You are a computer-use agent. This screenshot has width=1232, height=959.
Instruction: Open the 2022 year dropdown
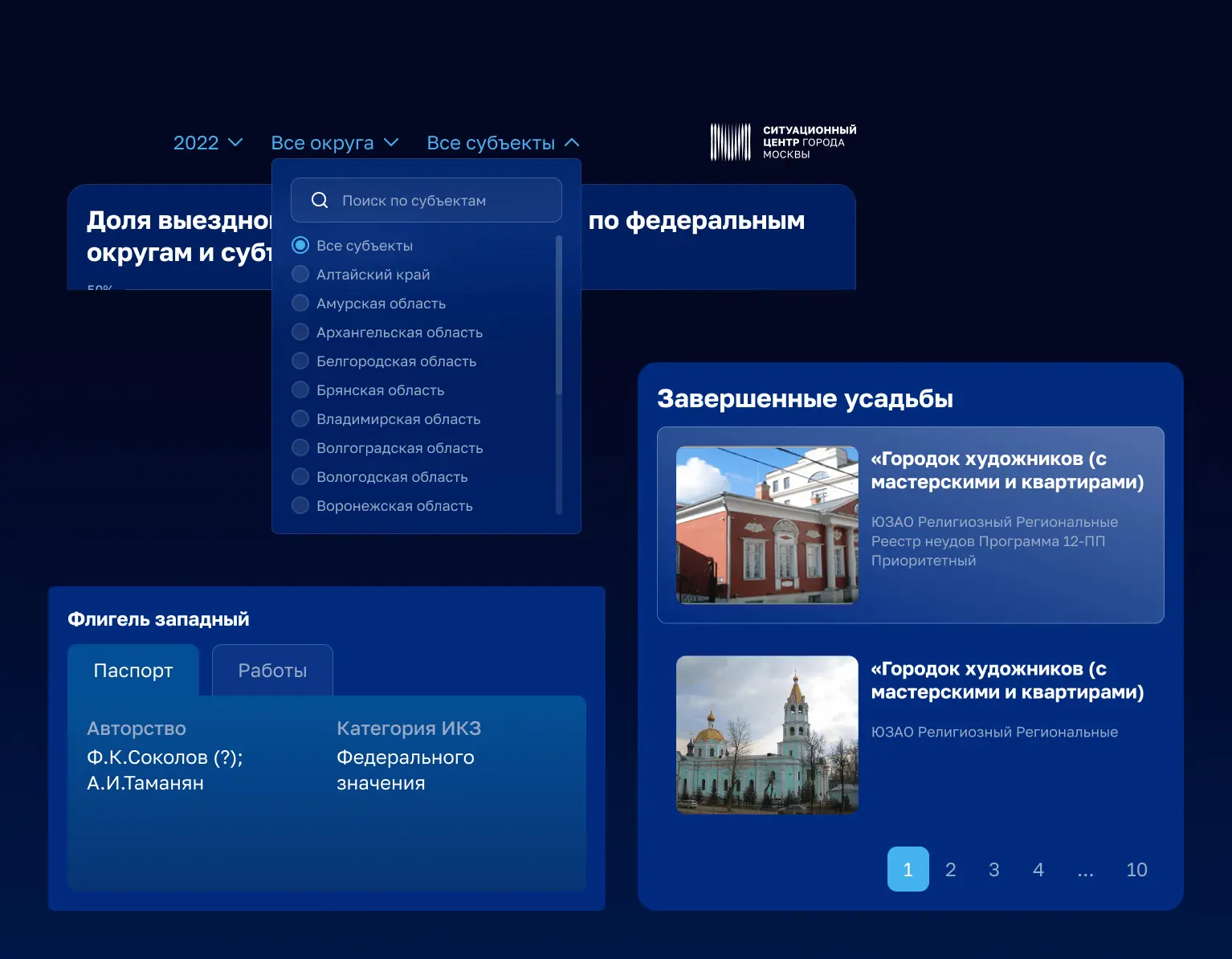(207, 142)
